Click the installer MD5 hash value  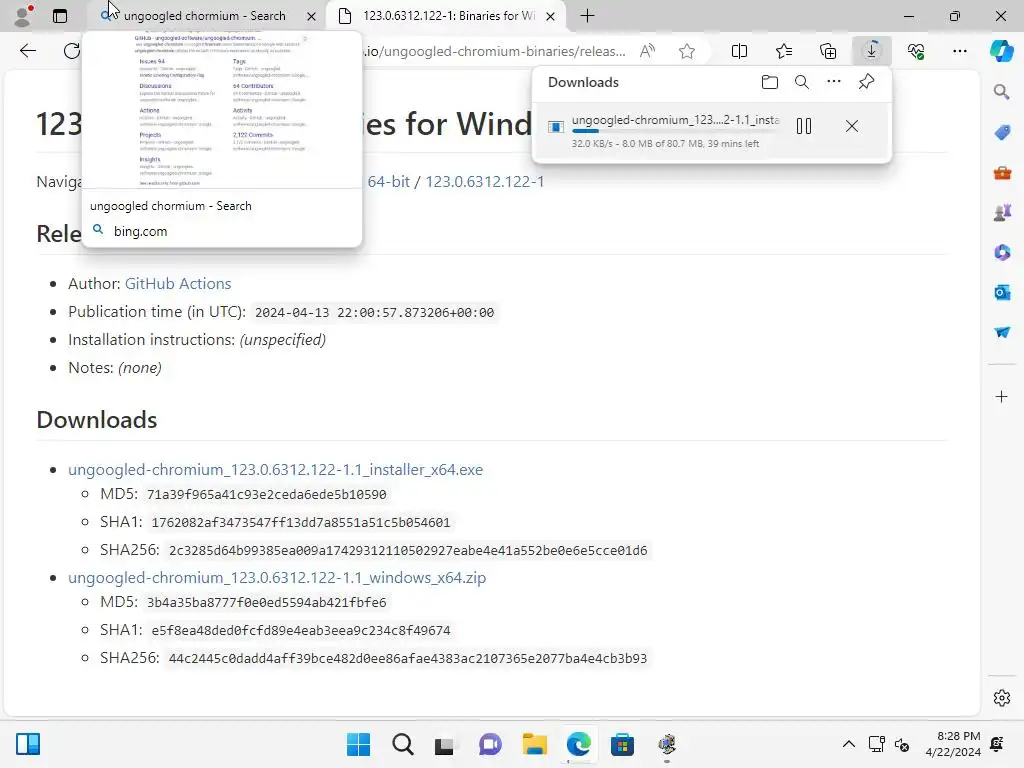266,495
